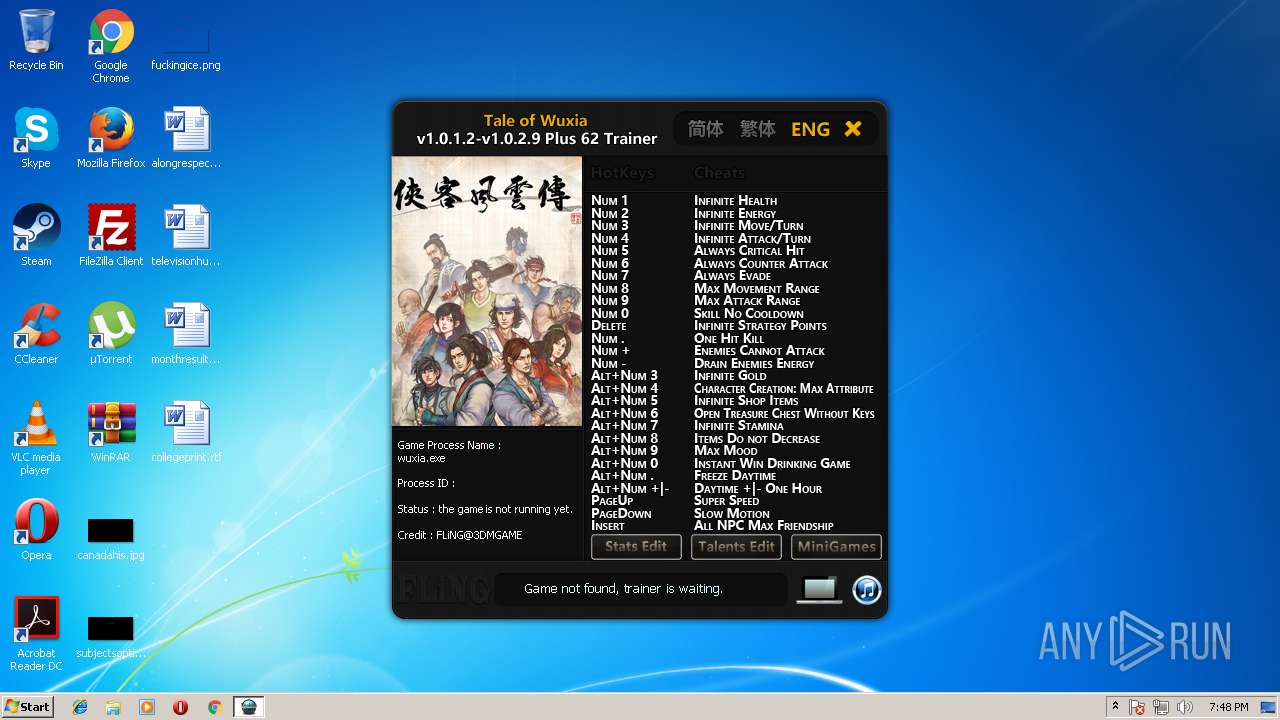
Task: Click the 7:48 PM taskbar clock
Action: click(x=1228, y=707)
